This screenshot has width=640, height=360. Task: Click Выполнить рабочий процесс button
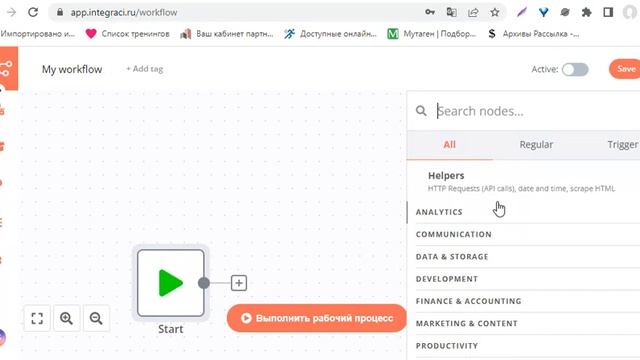[x=317, y=318]
